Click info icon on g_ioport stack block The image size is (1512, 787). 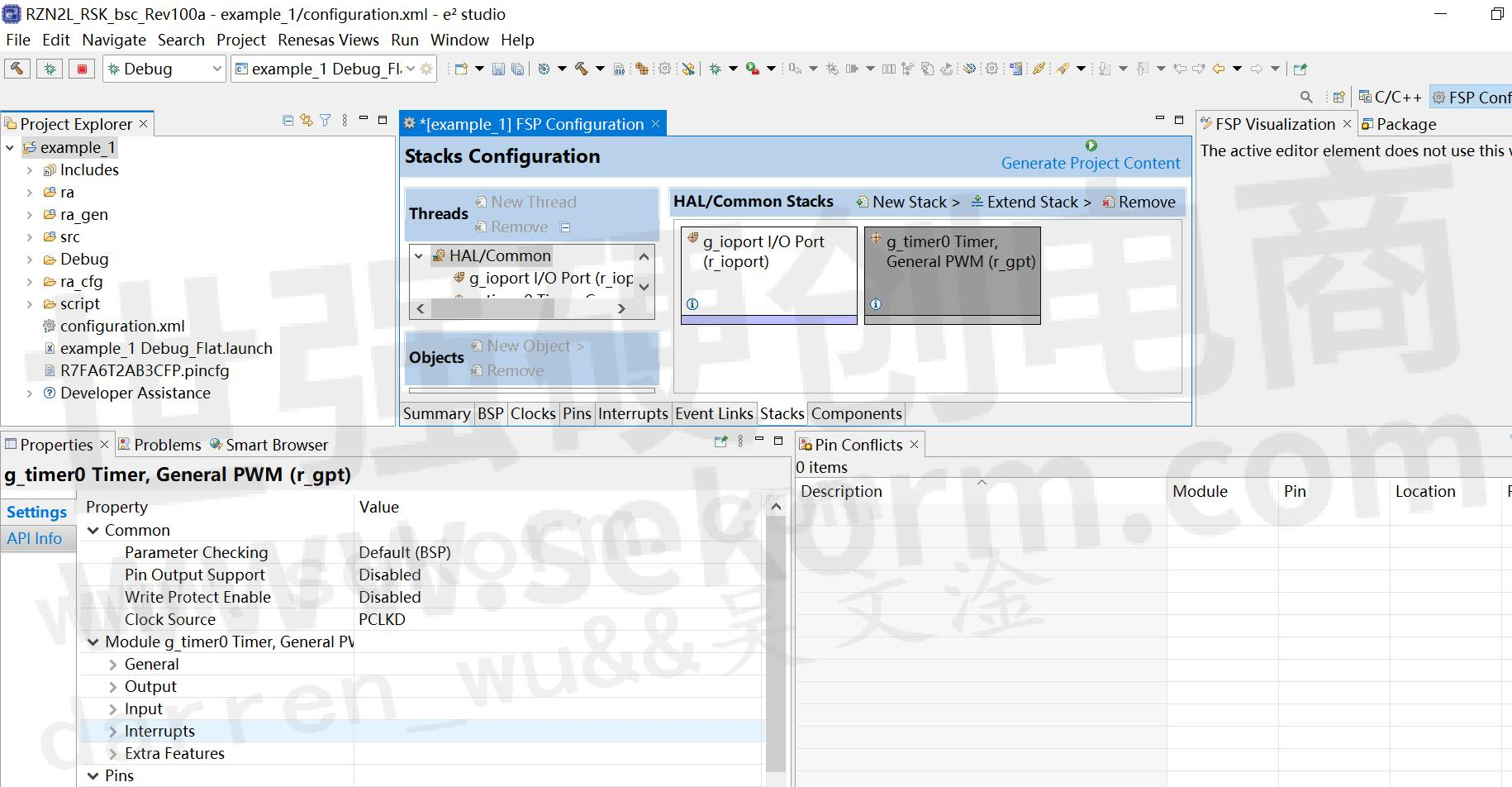pyautogui.click(x=692, y=304)
